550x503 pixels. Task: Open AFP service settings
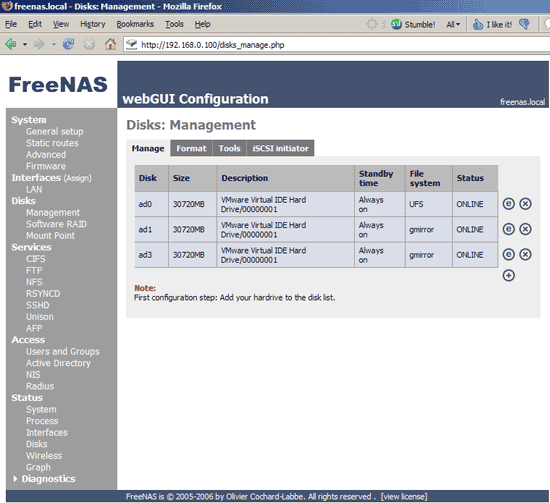click(34, 328)
